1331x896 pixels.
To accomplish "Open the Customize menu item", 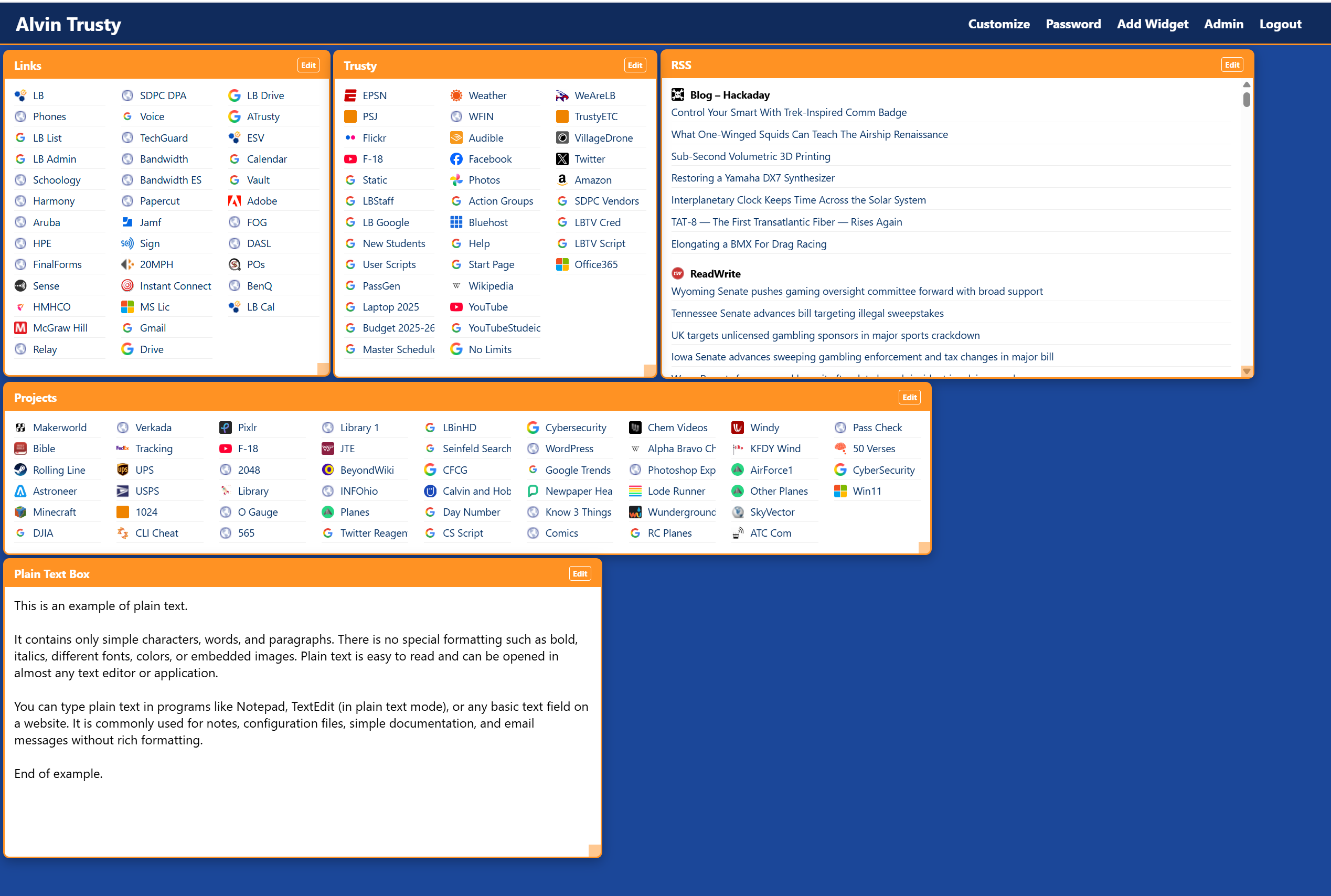I will [x=998, y=24].
